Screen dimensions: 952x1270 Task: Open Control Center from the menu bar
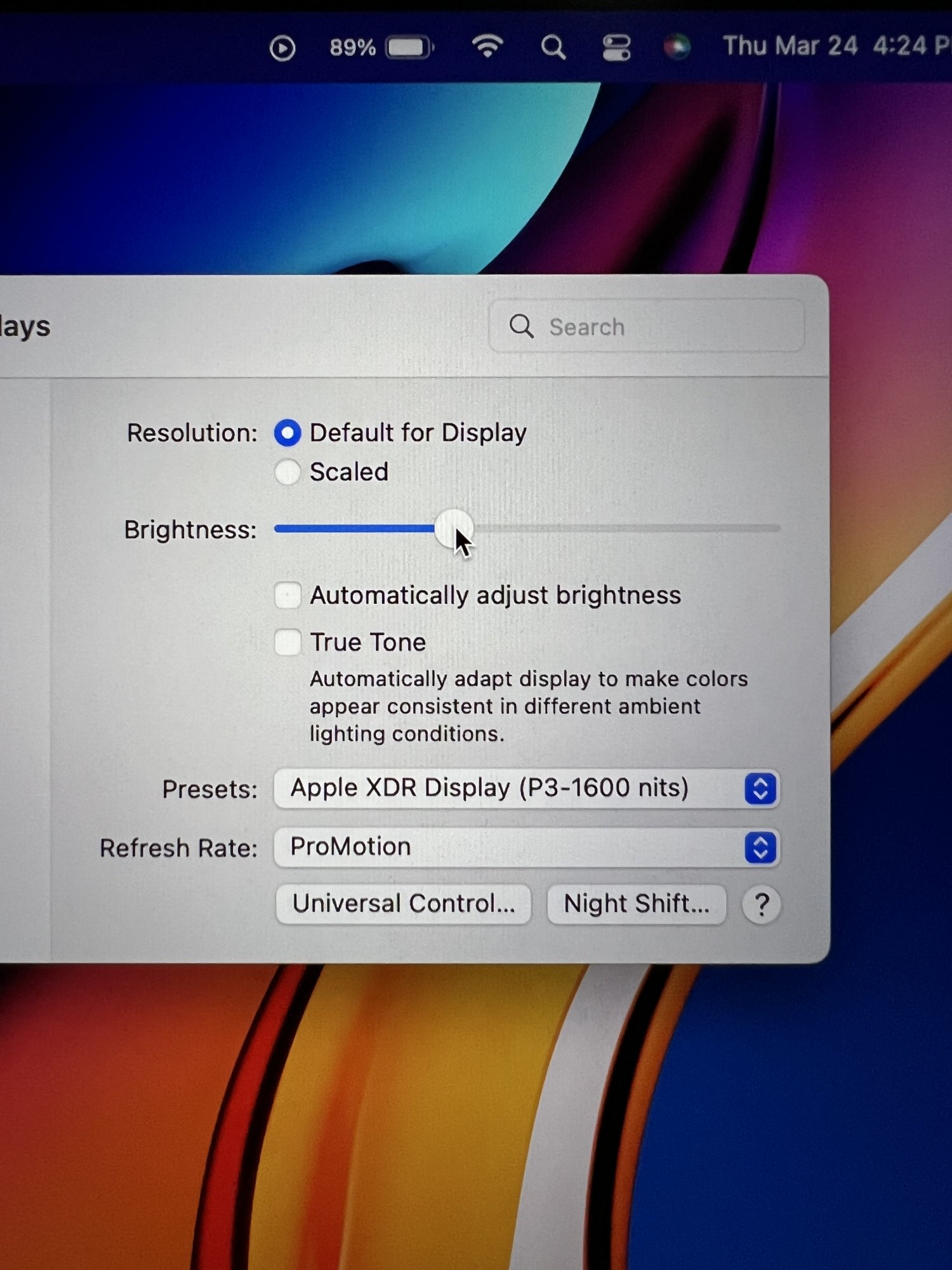point(616,48)
